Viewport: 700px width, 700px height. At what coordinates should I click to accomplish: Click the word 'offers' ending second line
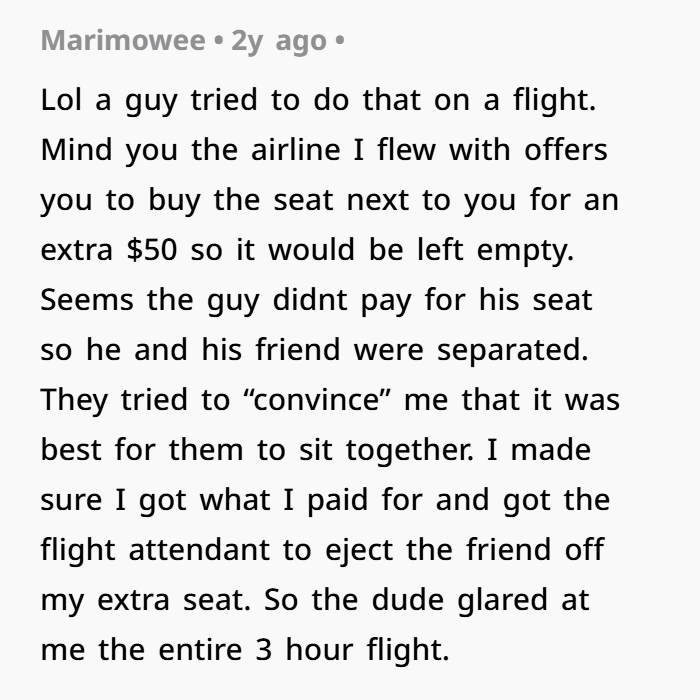566,150
